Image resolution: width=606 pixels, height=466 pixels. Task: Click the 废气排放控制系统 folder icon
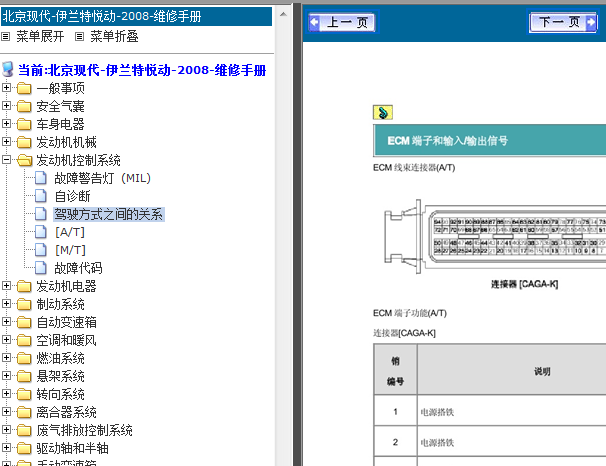tap(24, 430)
